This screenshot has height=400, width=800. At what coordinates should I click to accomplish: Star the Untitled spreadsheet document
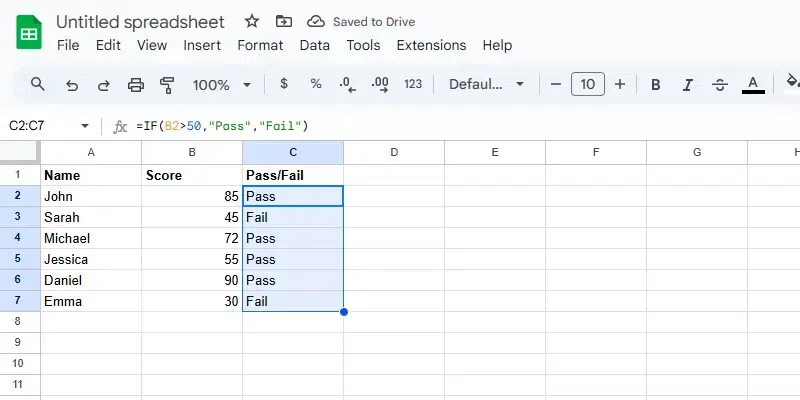(x=252, y=21)
